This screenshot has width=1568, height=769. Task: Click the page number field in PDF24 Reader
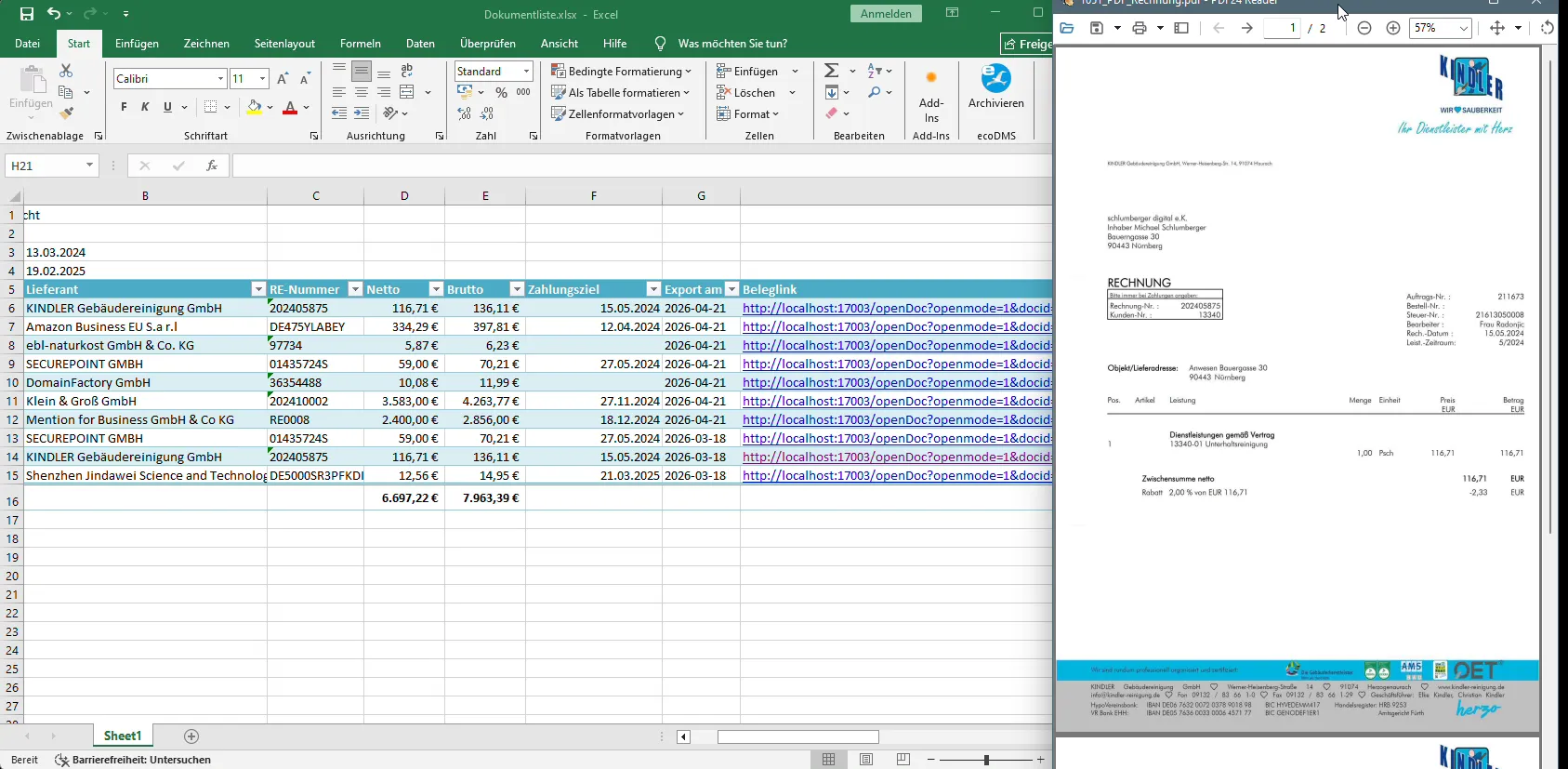[1283, 28]
